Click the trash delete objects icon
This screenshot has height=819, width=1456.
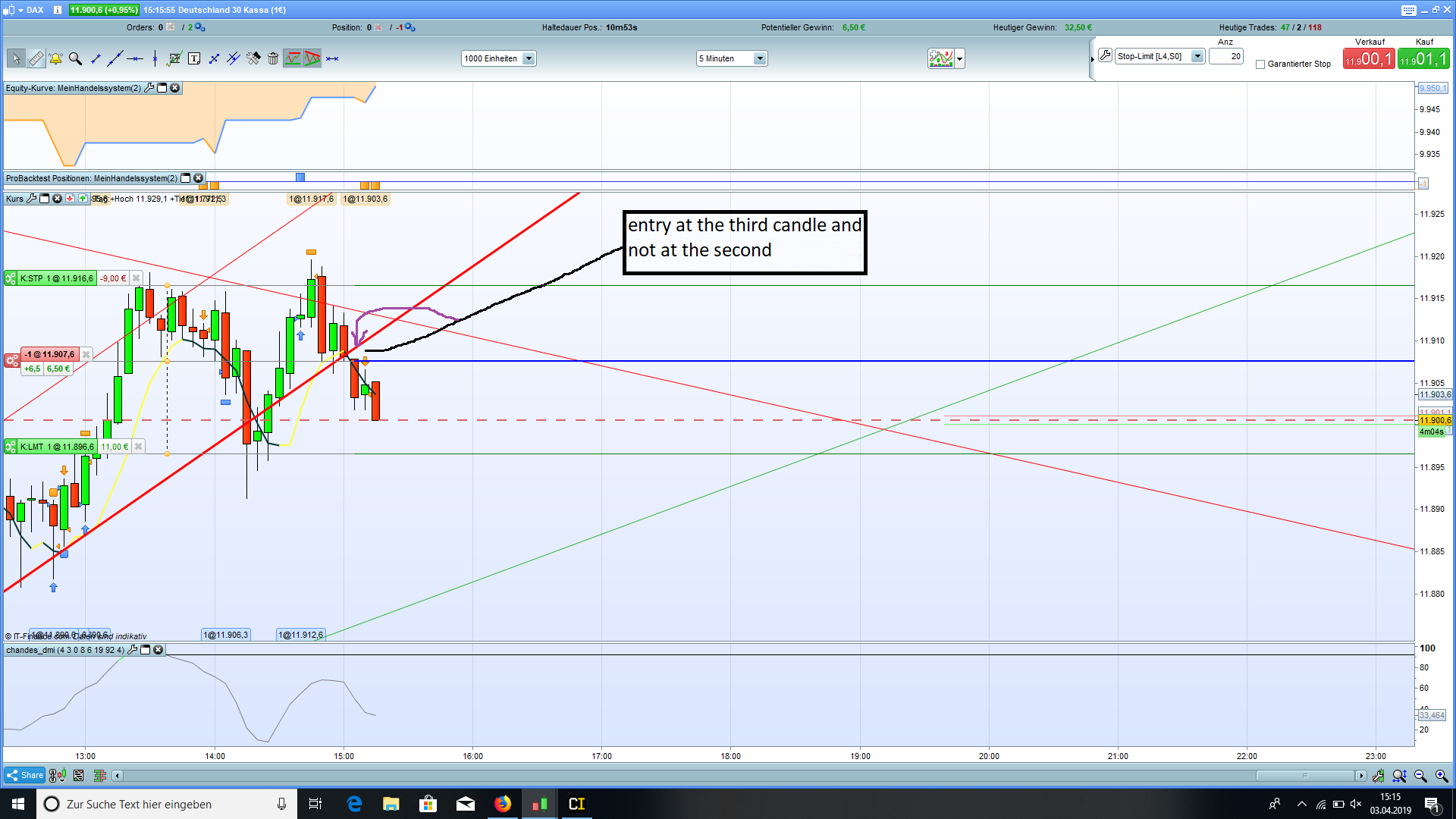click(273, 58)
